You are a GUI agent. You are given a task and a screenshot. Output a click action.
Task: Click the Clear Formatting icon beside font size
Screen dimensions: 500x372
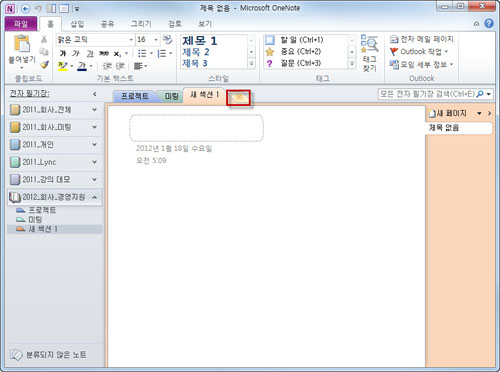[167, 40]
